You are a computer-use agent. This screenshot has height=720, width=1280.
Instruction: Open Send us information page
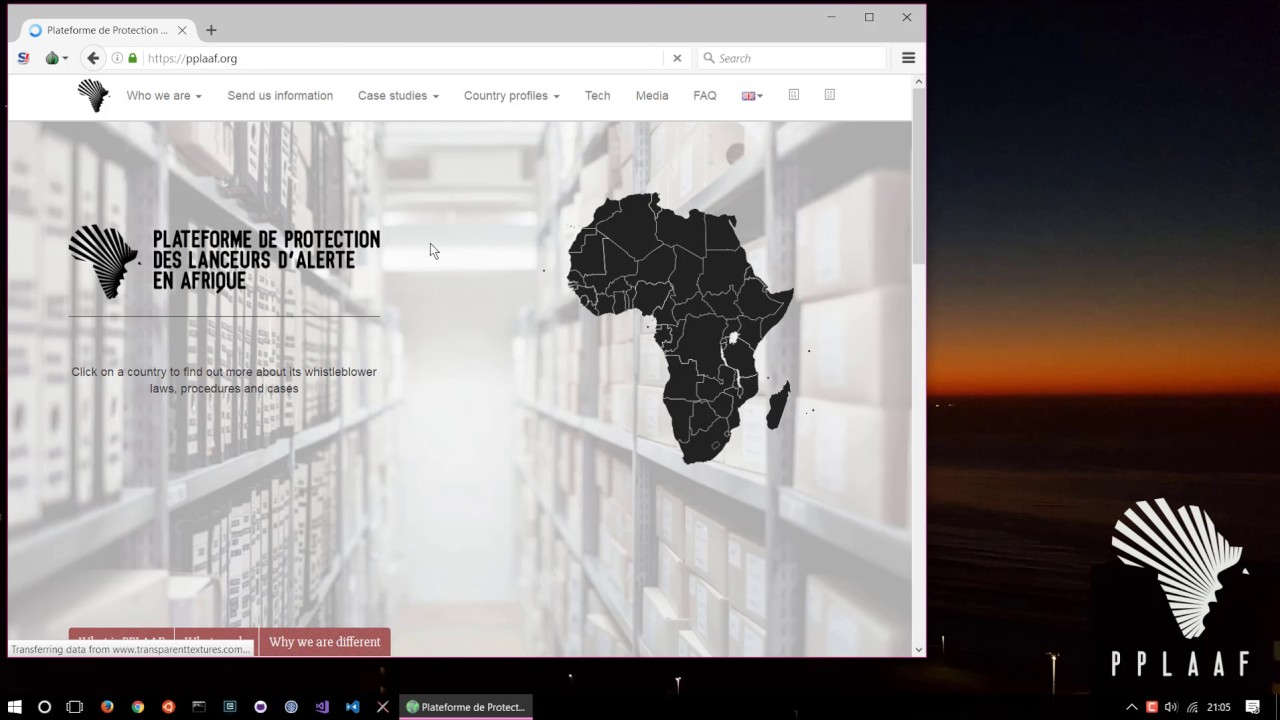coord(280,96)
